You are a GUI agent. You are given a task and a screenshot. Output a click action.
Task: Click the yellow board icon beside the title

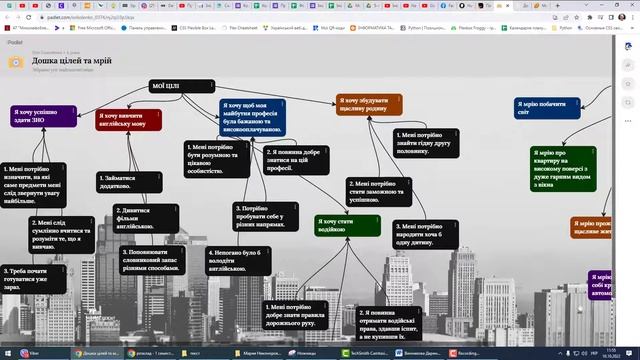pos(16,62)
